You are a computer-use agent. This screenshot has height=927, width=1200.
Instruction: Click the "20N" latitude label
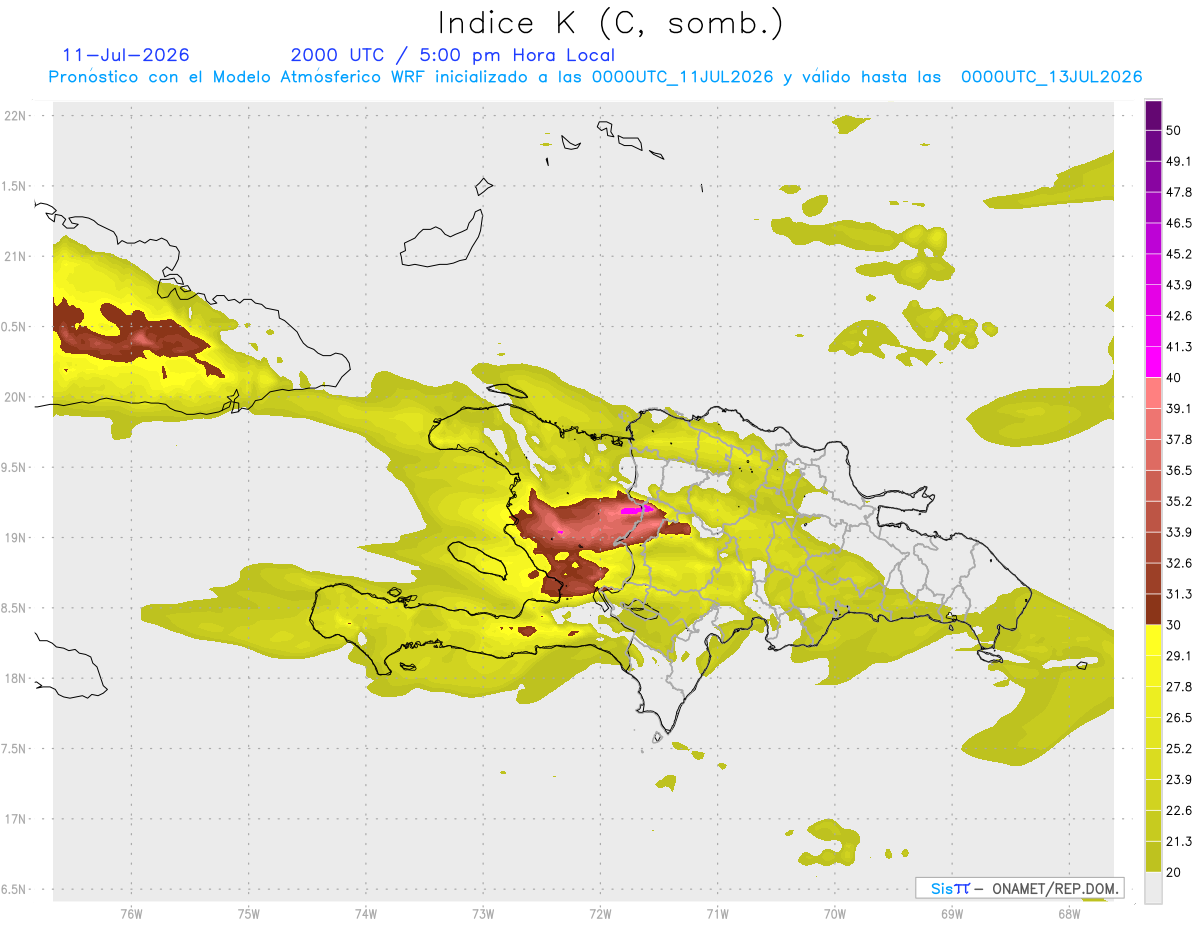click(x=15, y=397)
